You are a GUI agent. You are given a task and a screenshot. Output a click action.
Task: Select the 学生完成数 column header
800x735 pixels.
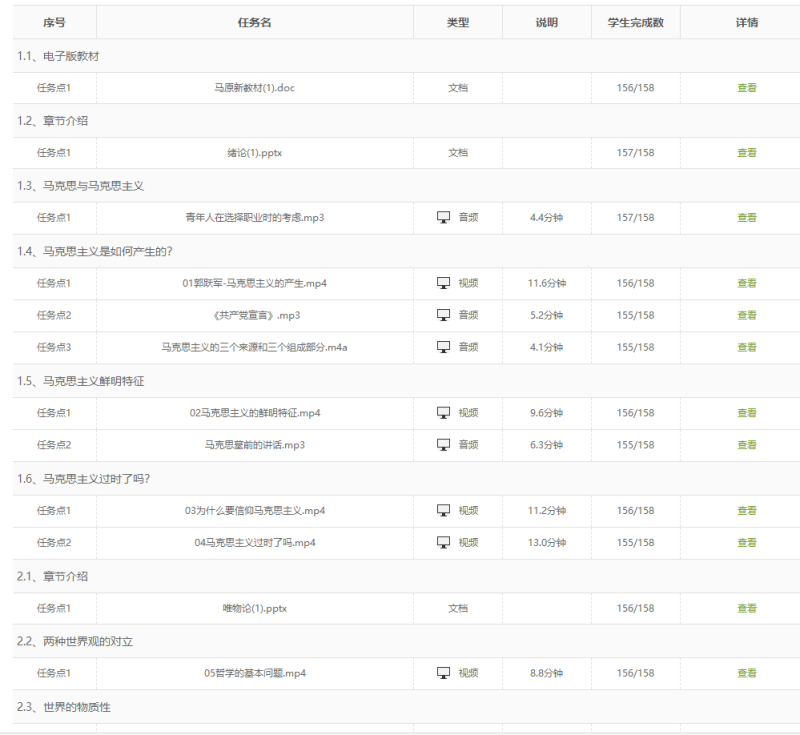(x=635, y=22)
